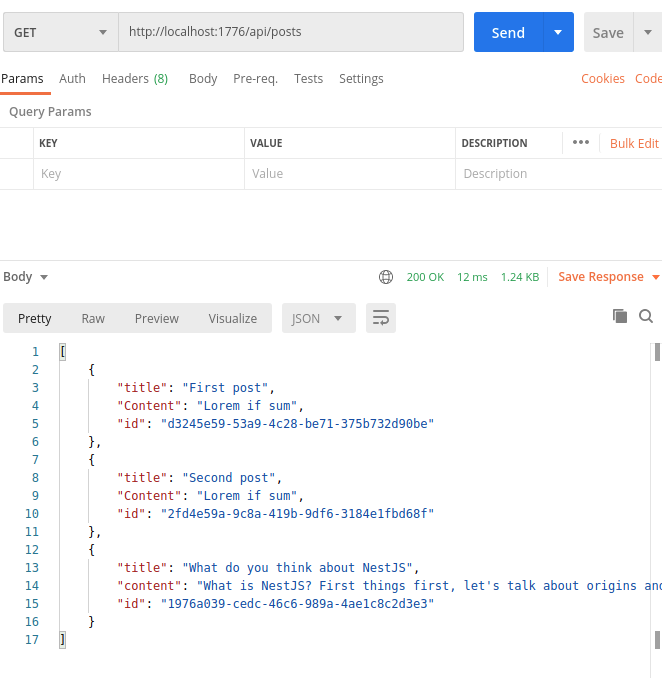Screen dimensions: 662x678
Task: Select the Pretty response view
Action: tap(35, 318)
